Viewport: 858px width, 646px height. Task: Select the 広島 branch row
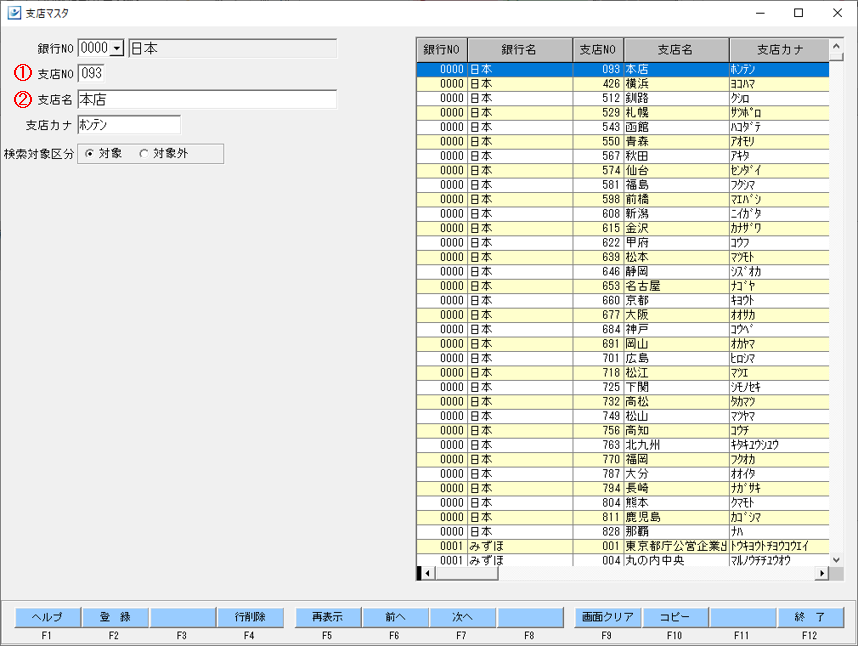(x=623, y=358)
